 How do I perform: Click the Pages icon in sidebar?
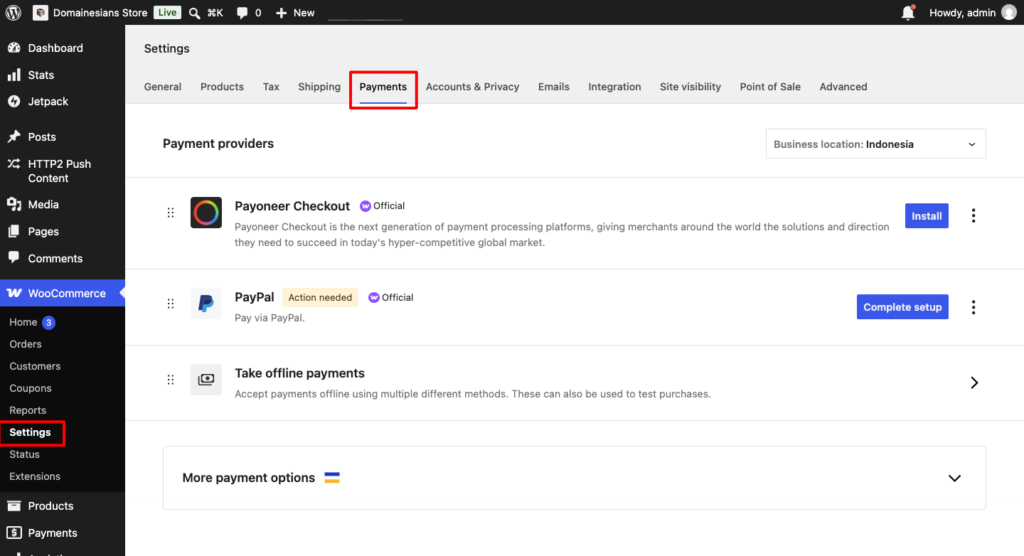(x=14, y=231)
